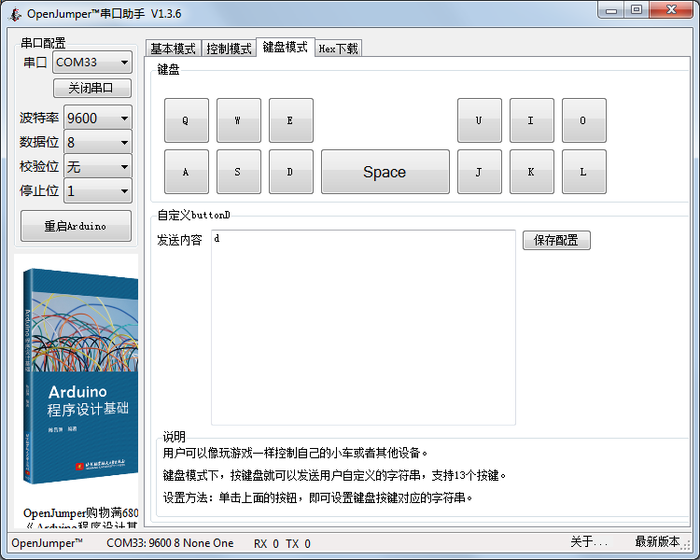The image size is (700, 560).
Task: Click the Space key button
Action: (x=385, y=171)
